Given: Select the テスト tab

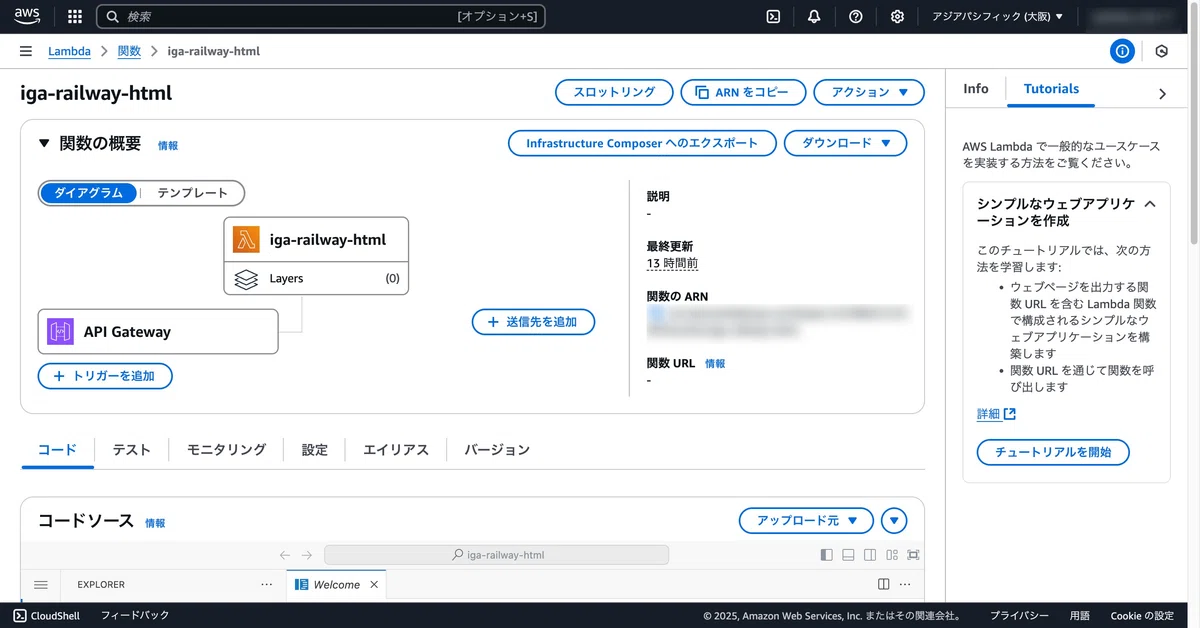Looking at the screenshot, I should click(x=132, y=450).
